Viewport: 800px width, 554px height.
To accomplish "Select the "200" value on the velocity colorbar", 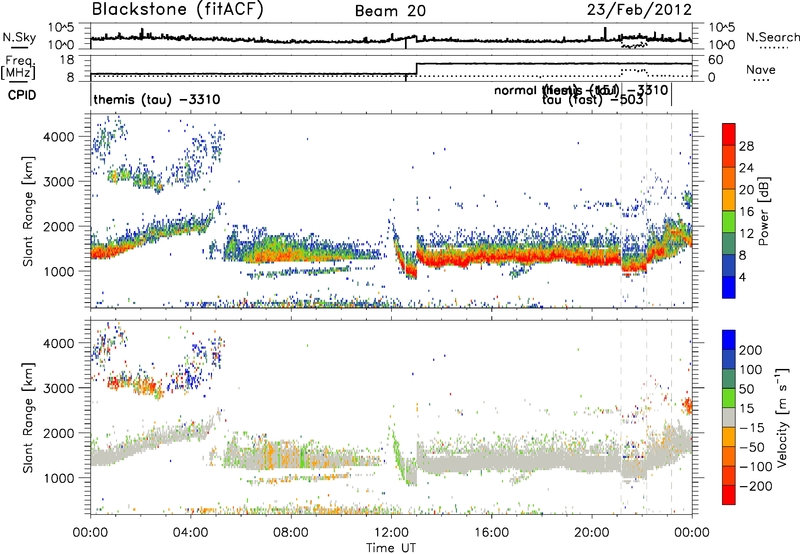I will tap(751, 350).
